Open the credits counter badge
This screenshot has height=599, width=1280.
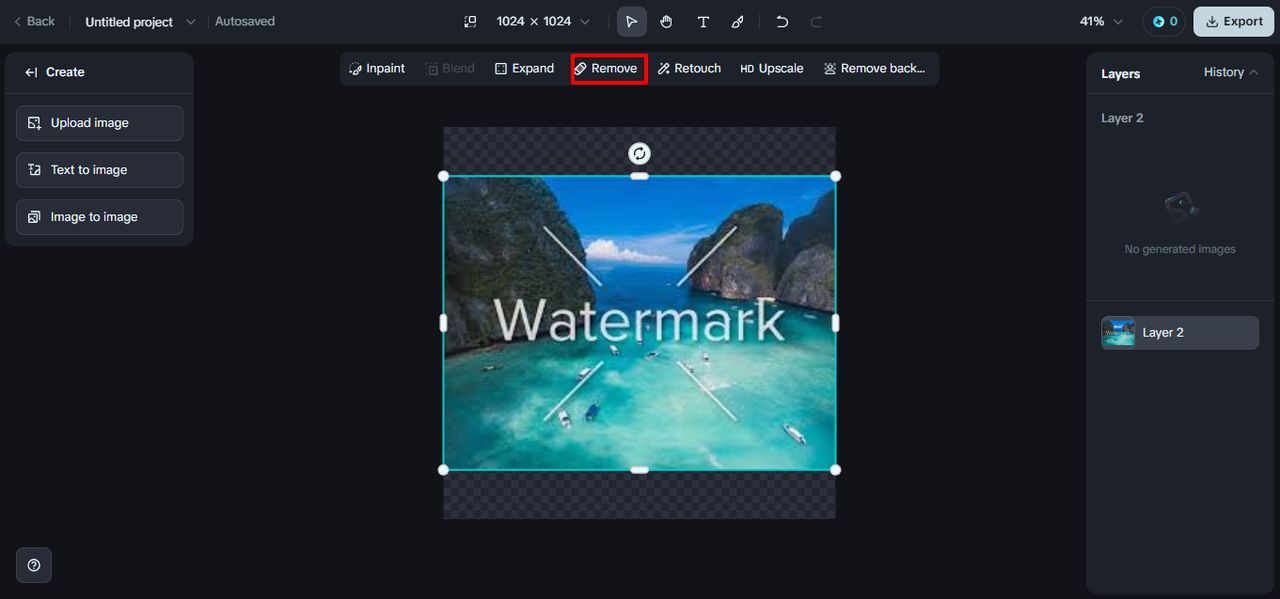(x=1164, y=21)
